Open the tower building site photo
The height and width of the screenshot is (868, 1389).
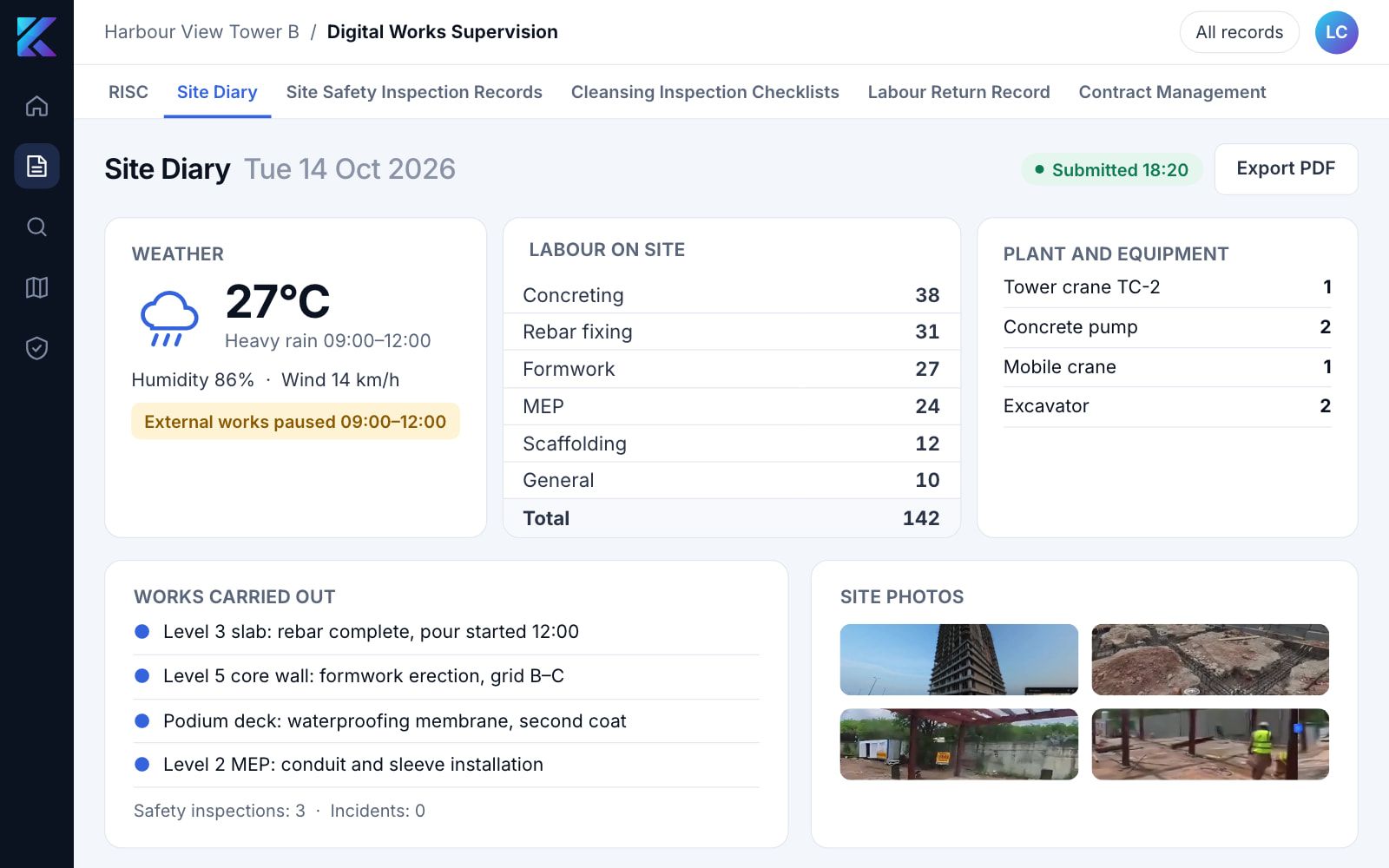pos(958,660)
